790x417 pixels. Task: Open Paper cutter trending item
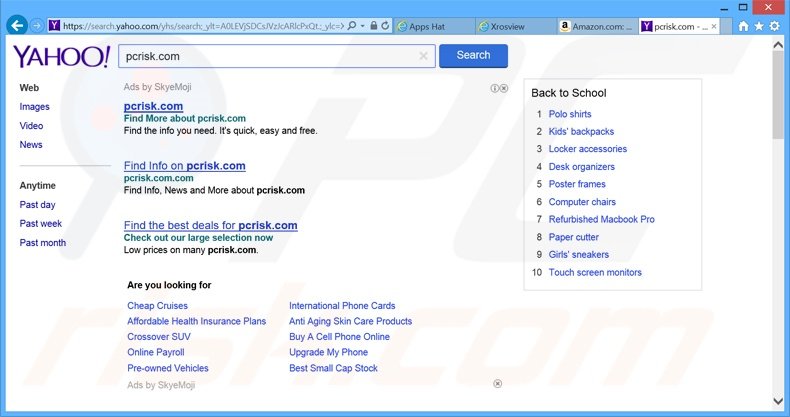(574, 237)
